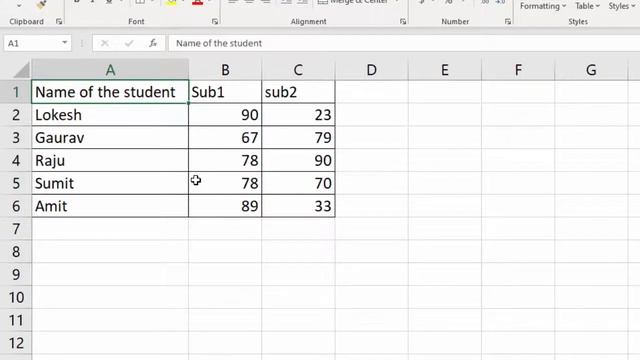This screenshot has height=360, width=640.
Task: Select Amit's sub2 score 33
Action: point(298,206)
